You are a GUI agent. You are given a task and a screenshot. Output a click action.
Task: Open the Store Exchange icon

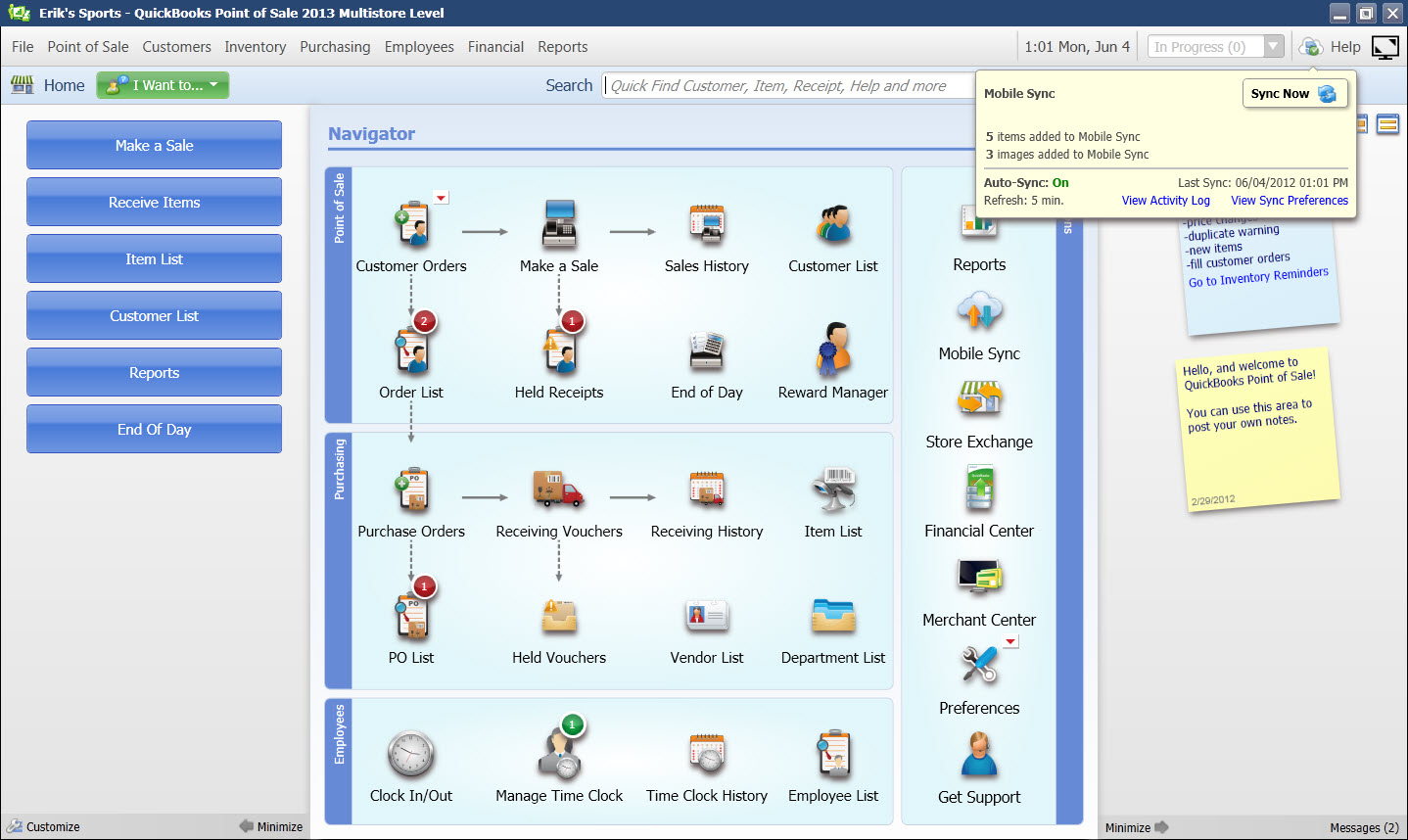coord(979,399)
